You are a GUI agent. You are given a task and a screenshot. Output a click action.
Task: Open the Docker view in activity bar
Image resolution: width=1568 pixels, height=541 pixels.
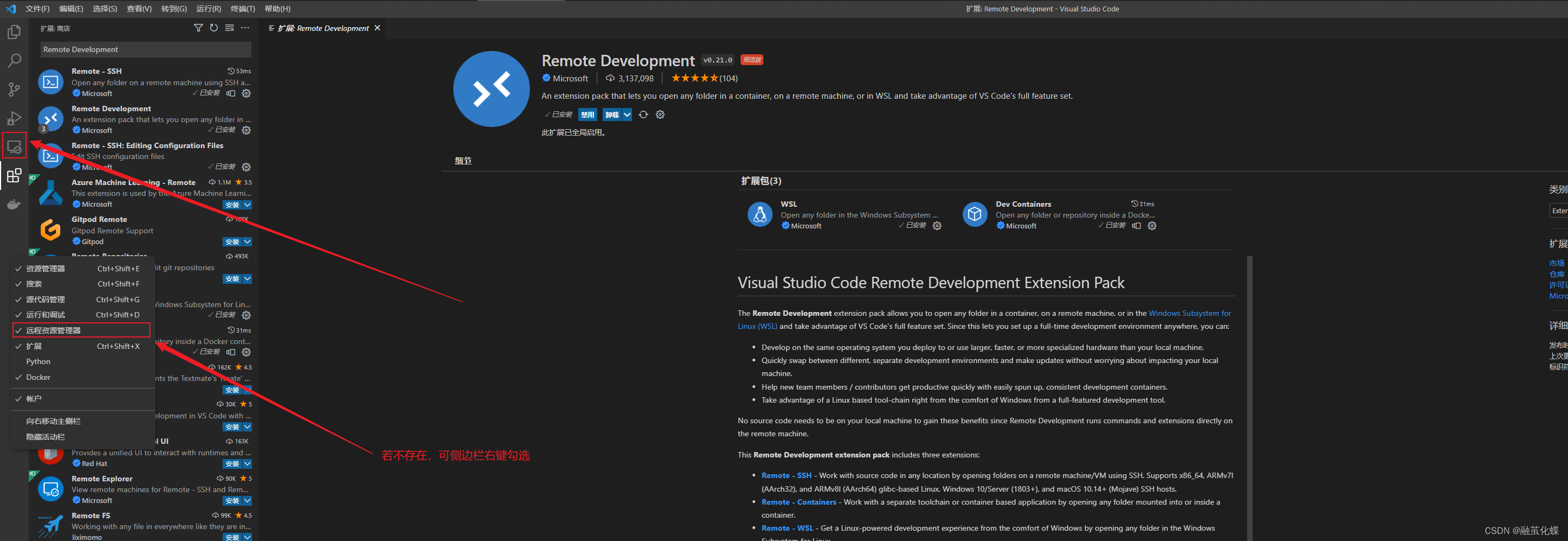tap(14, 205)
